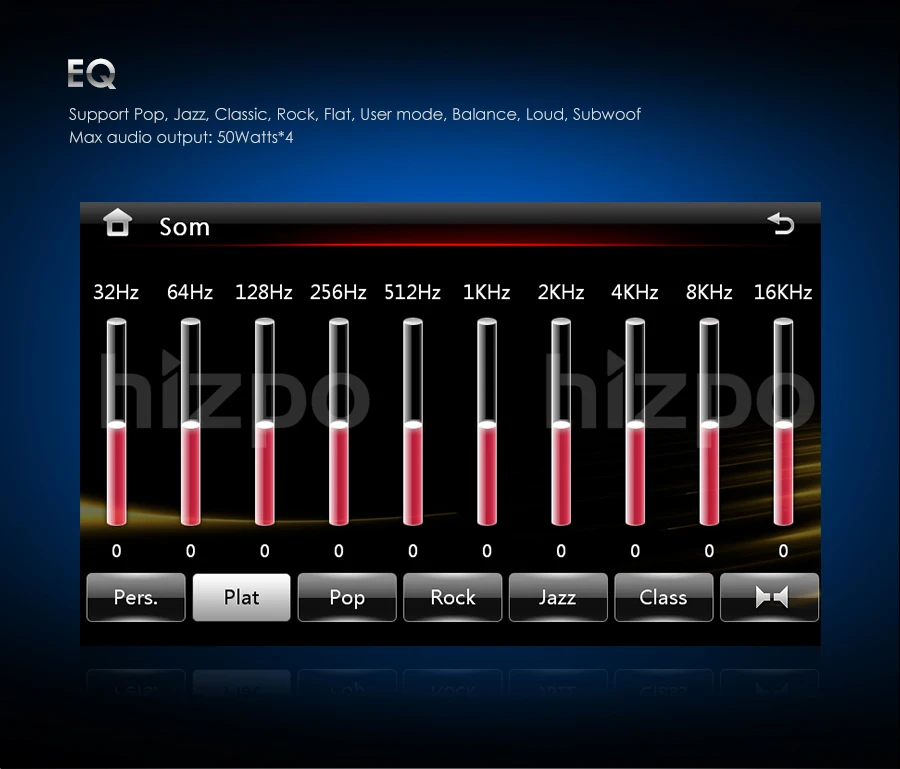Apply the Jazz preset
Image resolution: width=900 pixels, height=769 pixels.
[558, 597]
